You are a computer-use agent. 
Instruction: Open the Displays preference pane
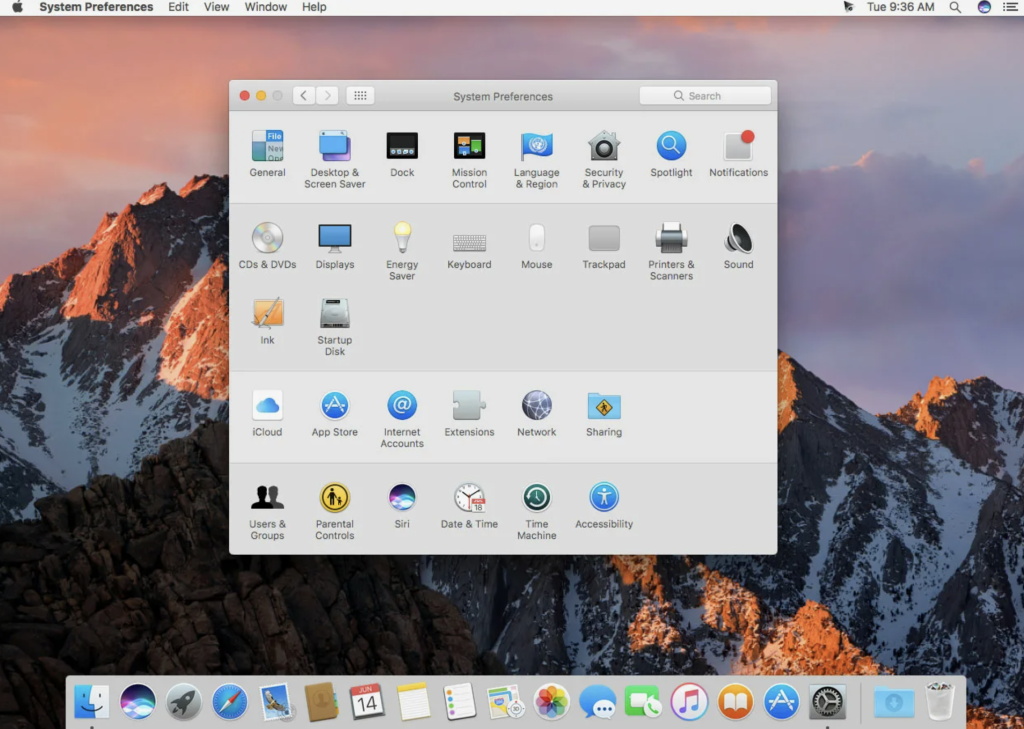tap(334, 246)
